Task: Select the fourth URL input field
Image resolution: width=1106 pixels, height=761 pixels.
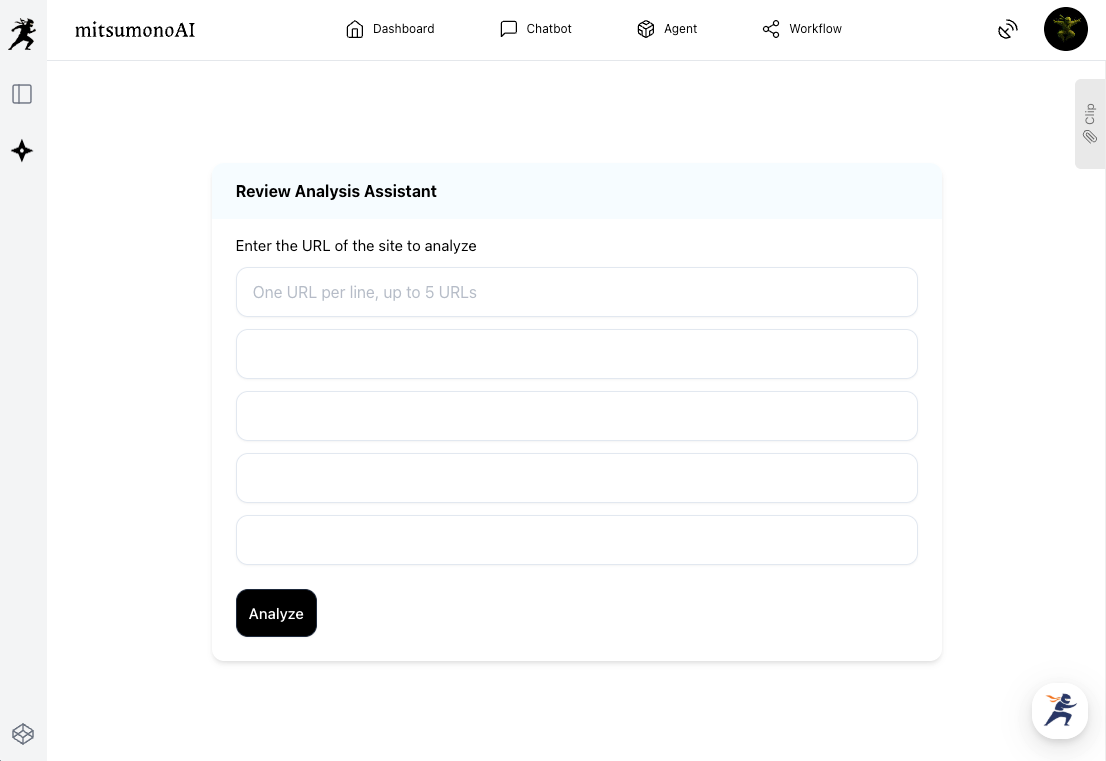Action: (576, 478)
